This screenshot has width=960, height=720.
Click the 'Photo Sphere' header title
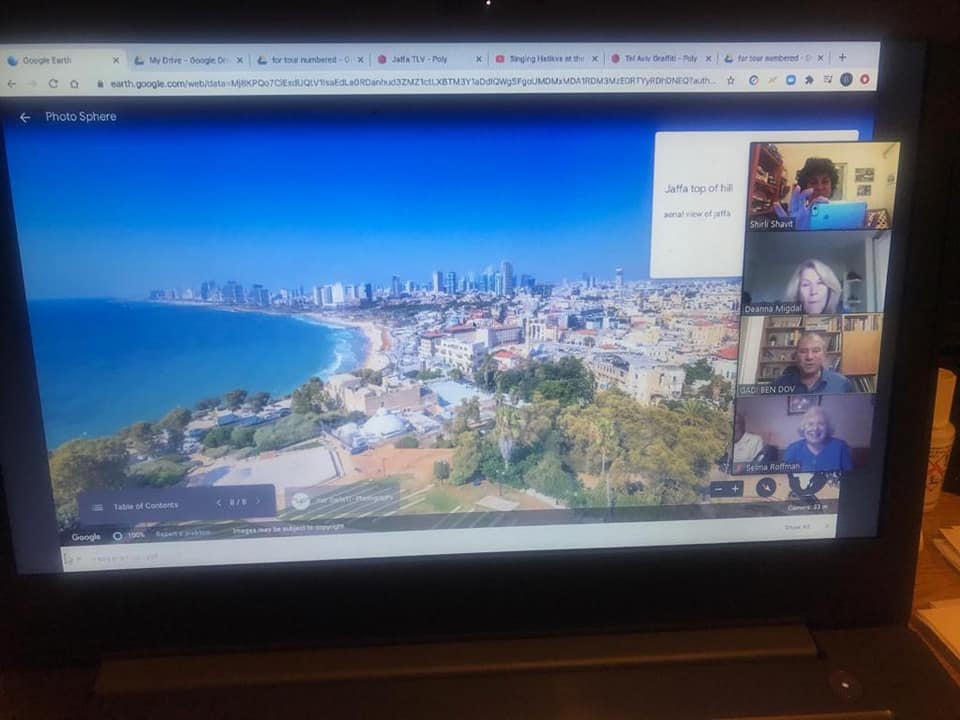(x=81, y=116)
